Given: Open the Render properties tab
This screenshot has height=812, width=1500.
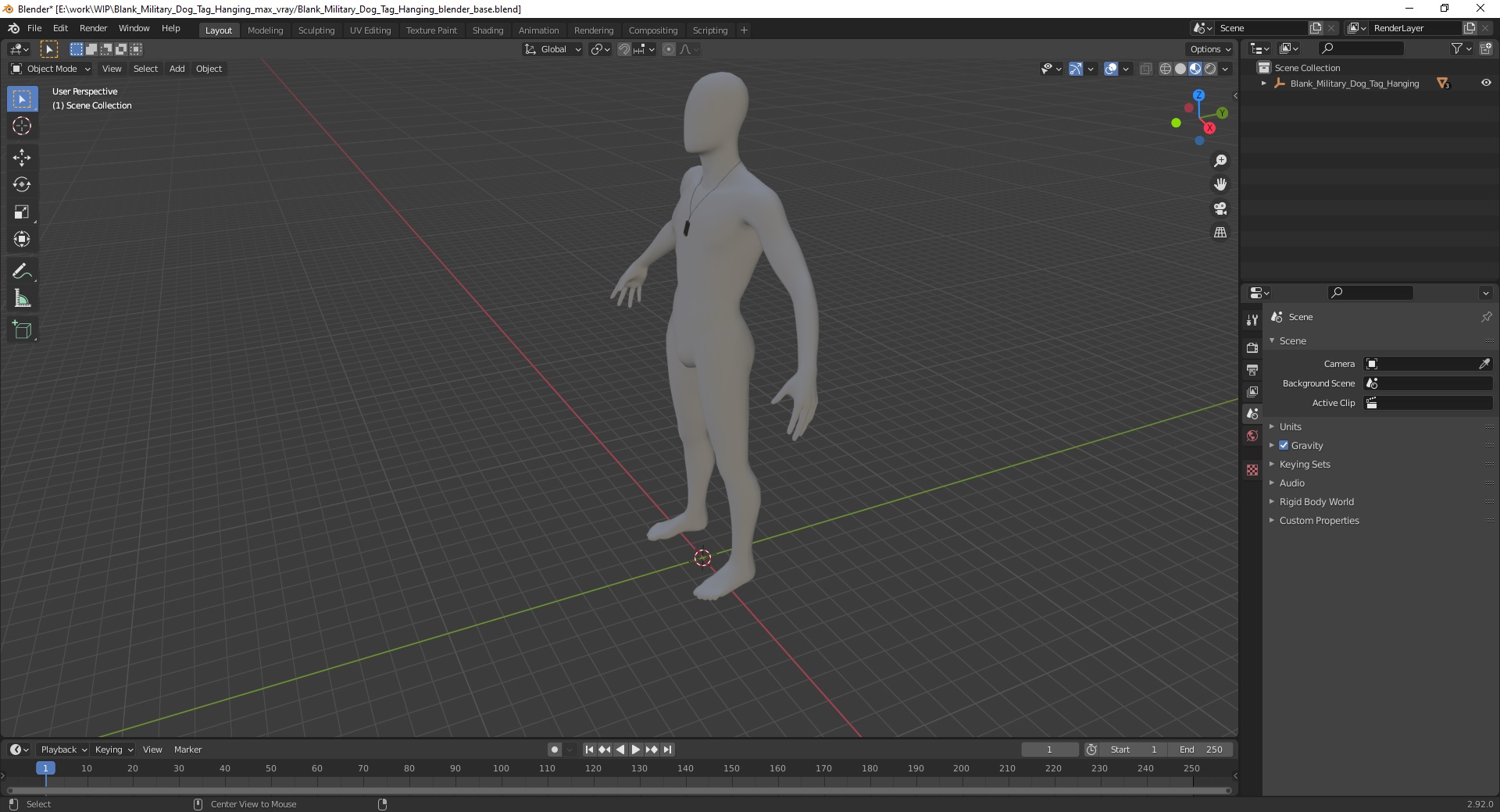Looking at the screenshot, I should 1252,347.
